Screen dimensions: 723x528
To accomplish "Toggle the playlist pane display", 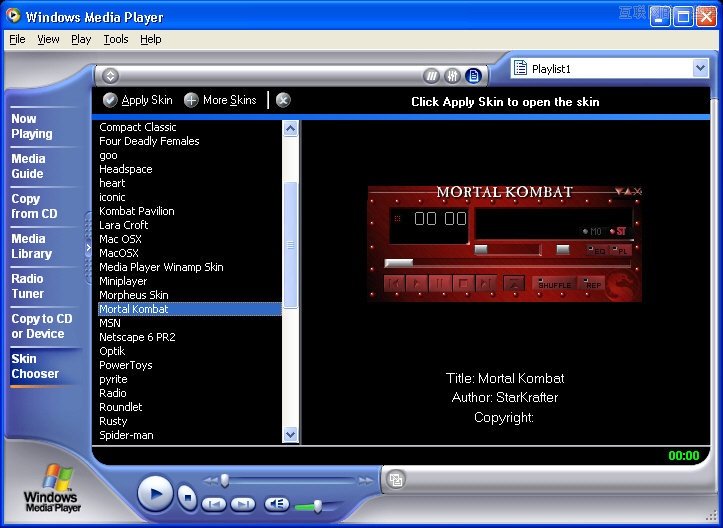I will click(x=473, y=76).
